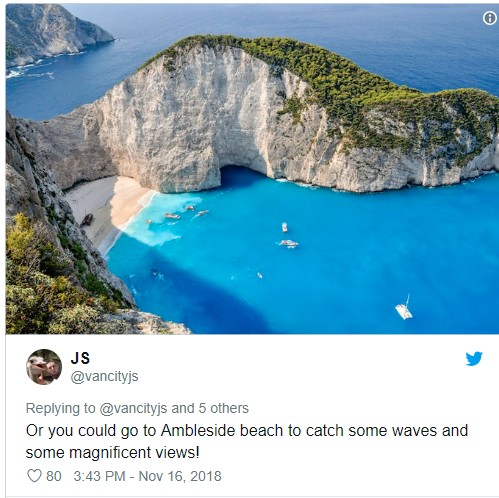Click the info icon on the photo
The height and width of the screenshot is (498, 499).
(x=489, y=18)
